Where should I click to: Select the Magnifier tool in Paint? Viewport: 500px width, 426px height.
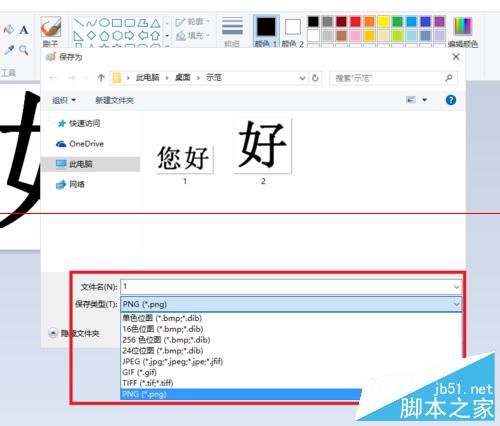coord(23,50)
